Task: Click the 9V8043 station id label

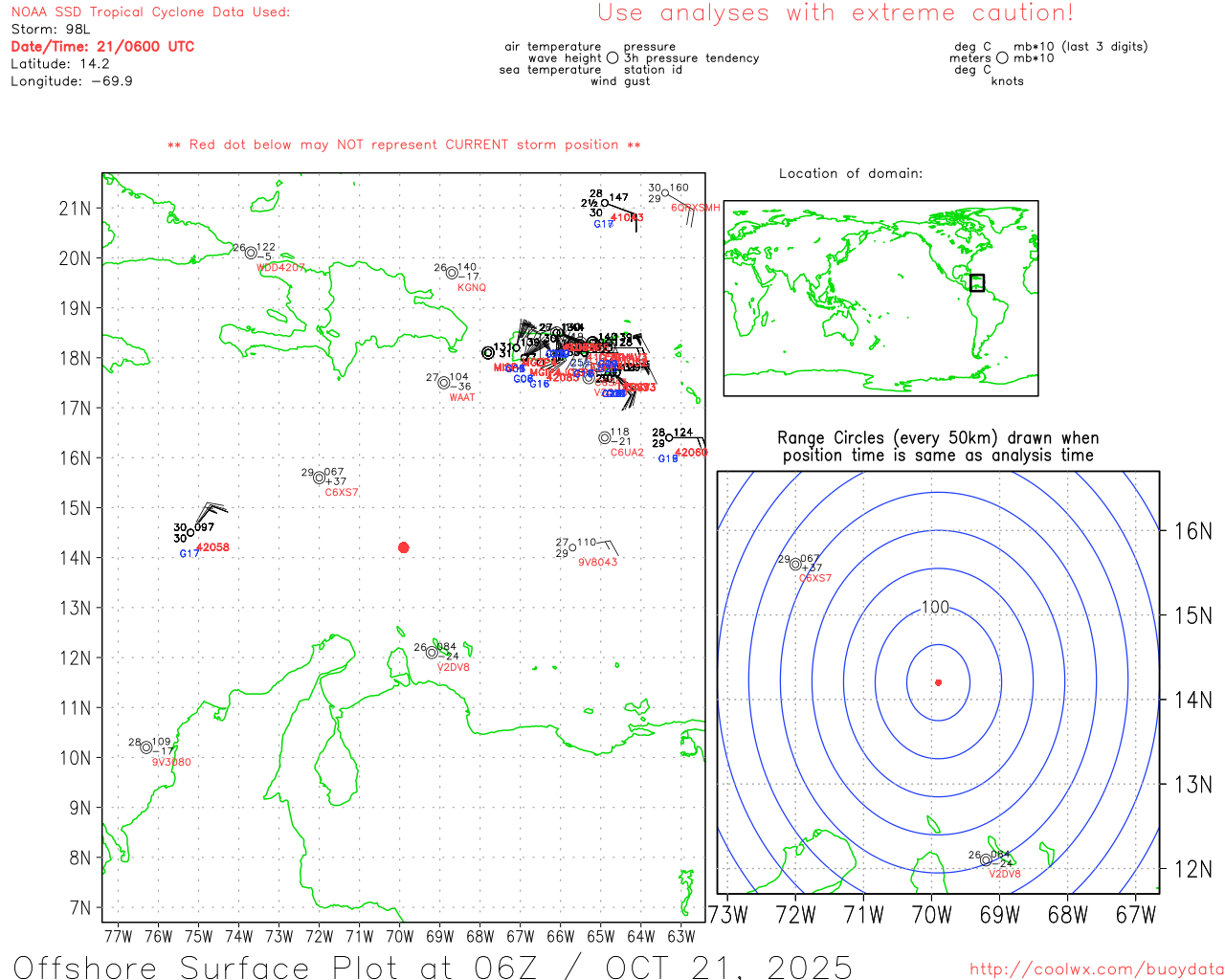Action: click(598, 562)
